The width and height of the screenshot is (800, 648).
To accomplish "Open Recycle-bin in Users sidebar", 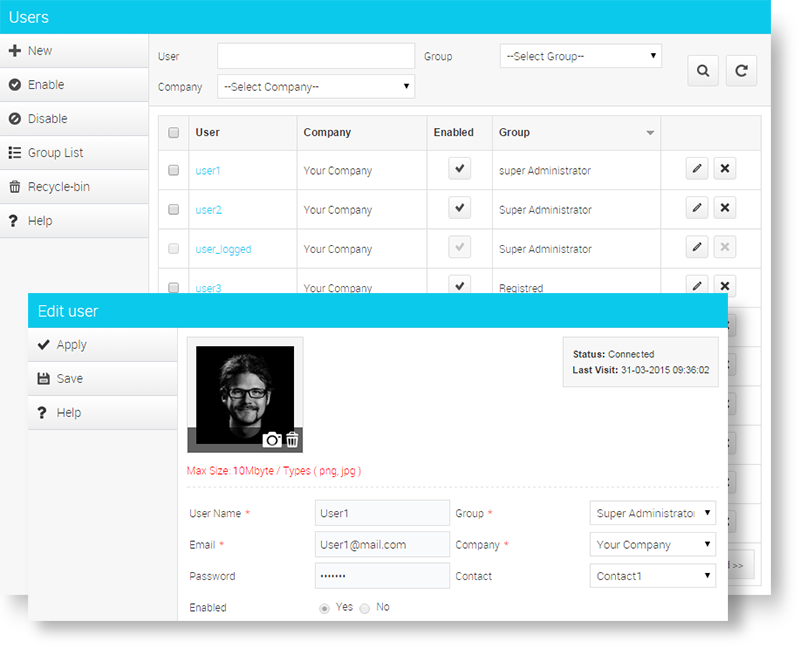I will pyautogui.click(x=56, y=187).
